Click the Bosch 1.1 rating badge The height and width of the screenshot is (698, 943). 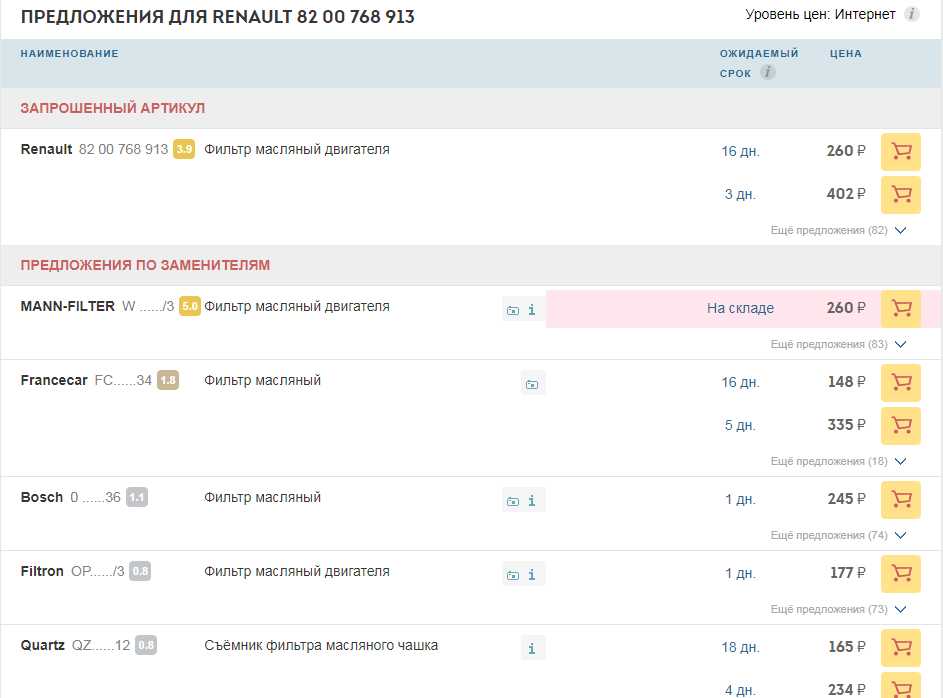click(137, 497)
